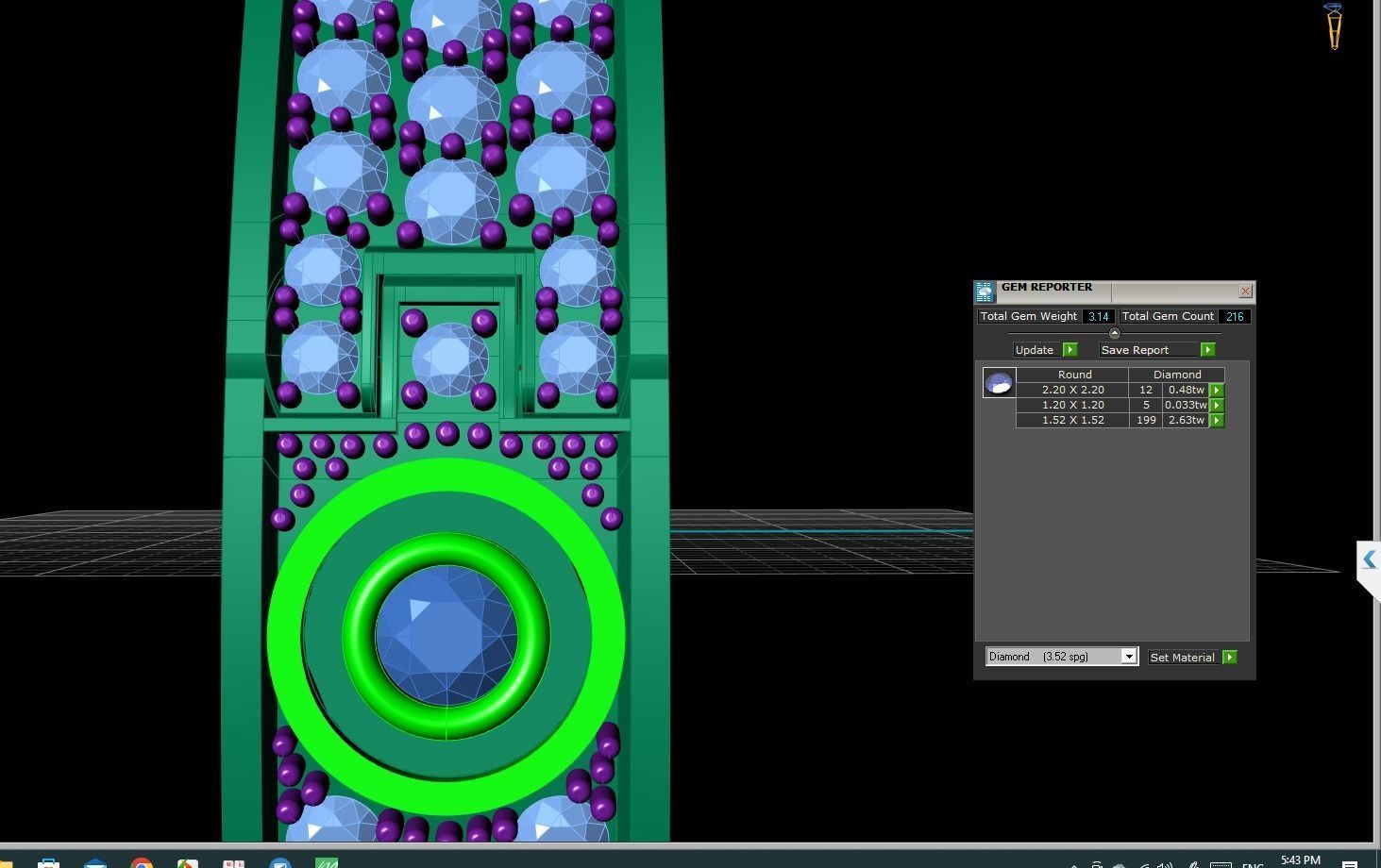This screenshot has height=868, width=1381.
Task: Select the 1.20 X 1.20 size cell
Action: (x=1073, y=405)
